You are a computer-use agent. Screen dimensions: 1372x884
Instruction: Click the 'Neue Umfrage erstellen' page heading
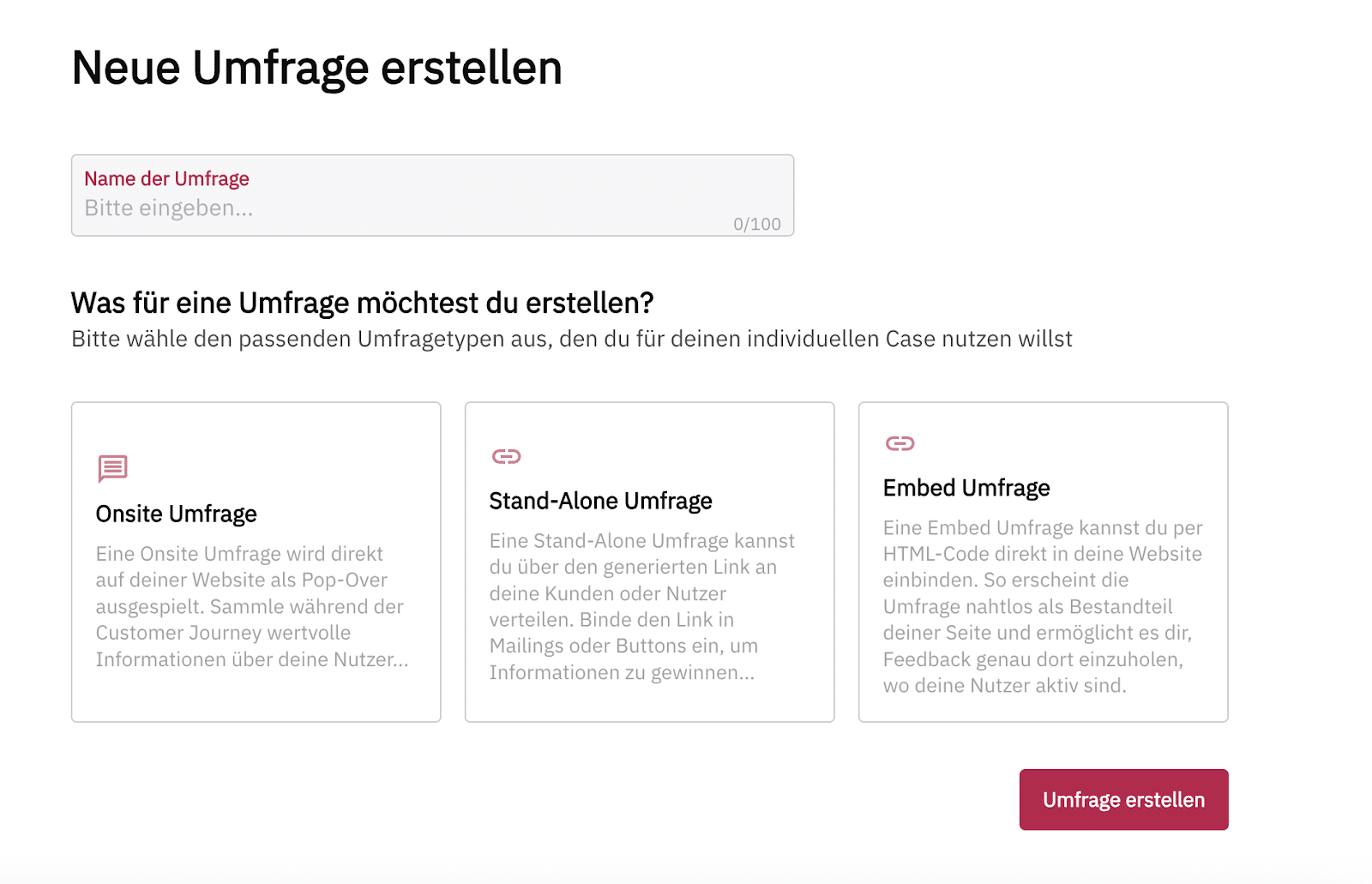coord(316,68)
